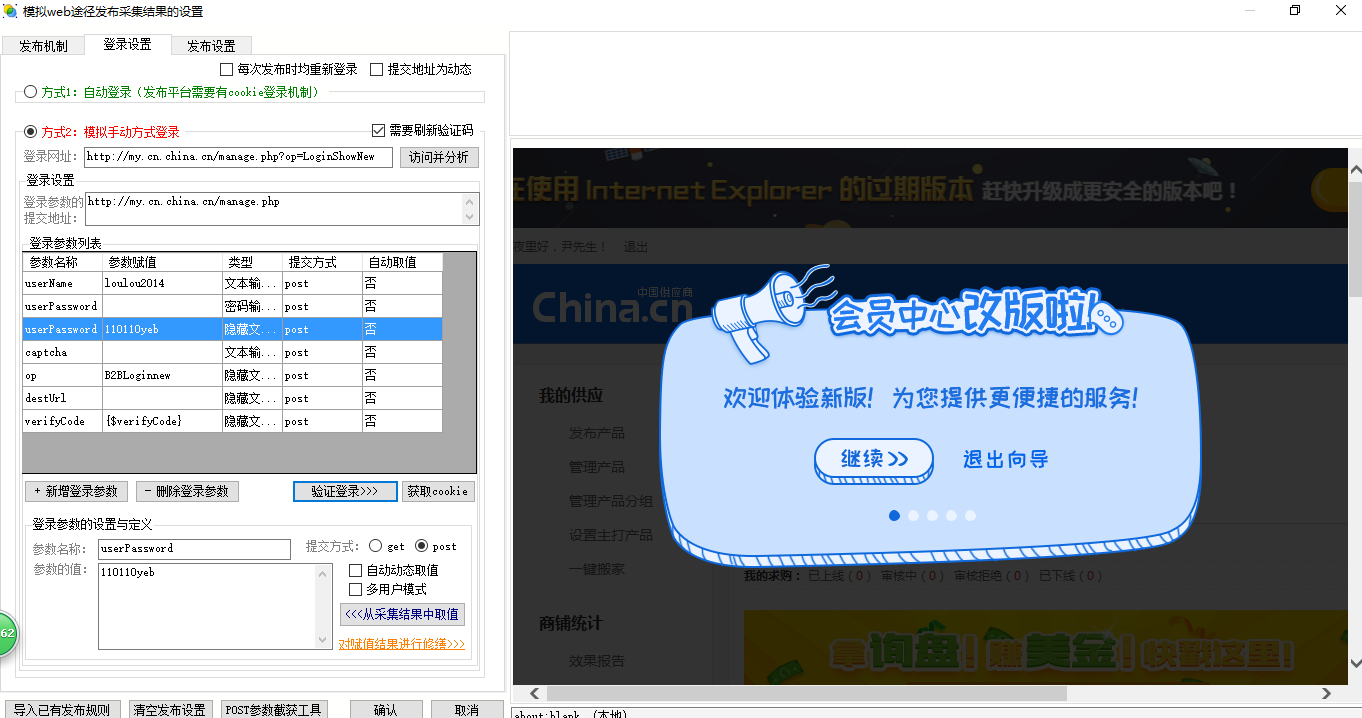The image size is (1362, 718).
Task: Select the captcha parameter row
Action: [x=232, y=352]
